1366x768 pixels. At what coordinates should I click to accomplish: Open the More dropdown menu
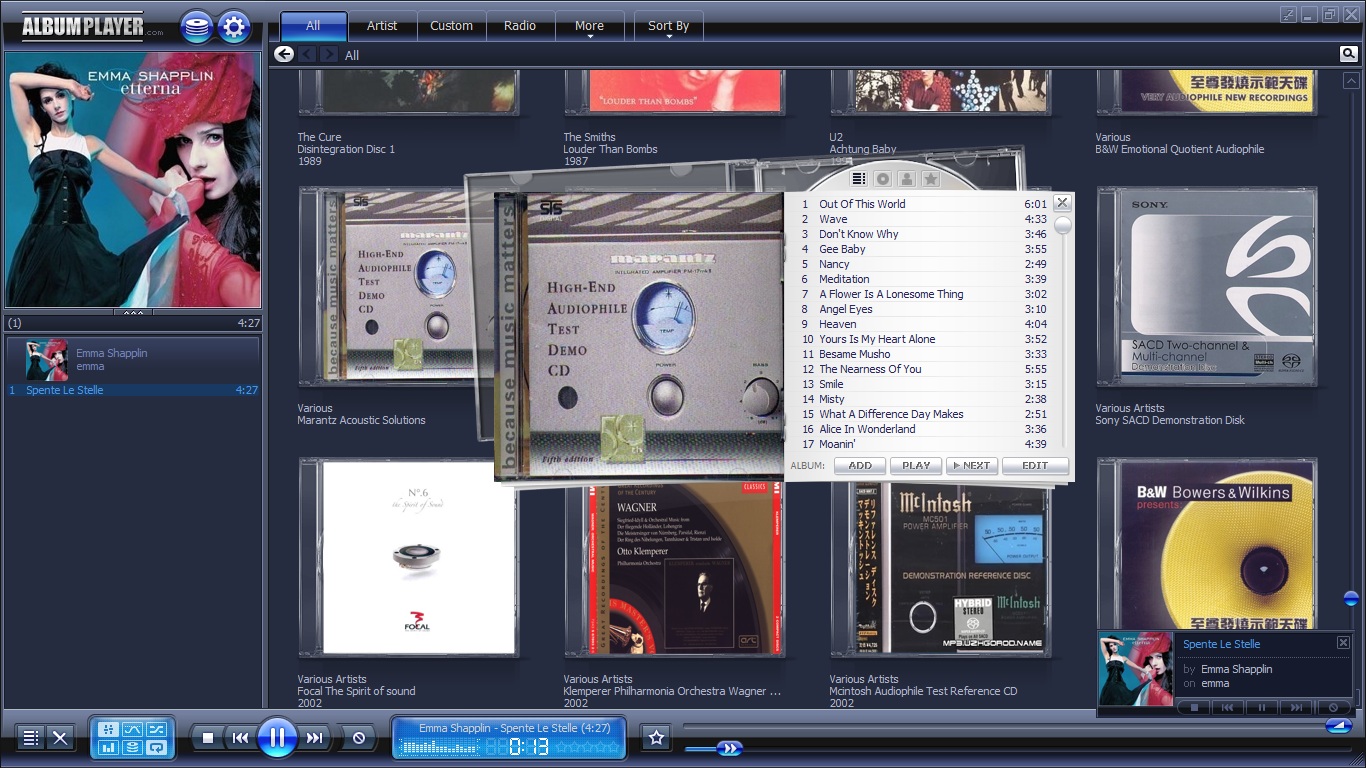589,27
